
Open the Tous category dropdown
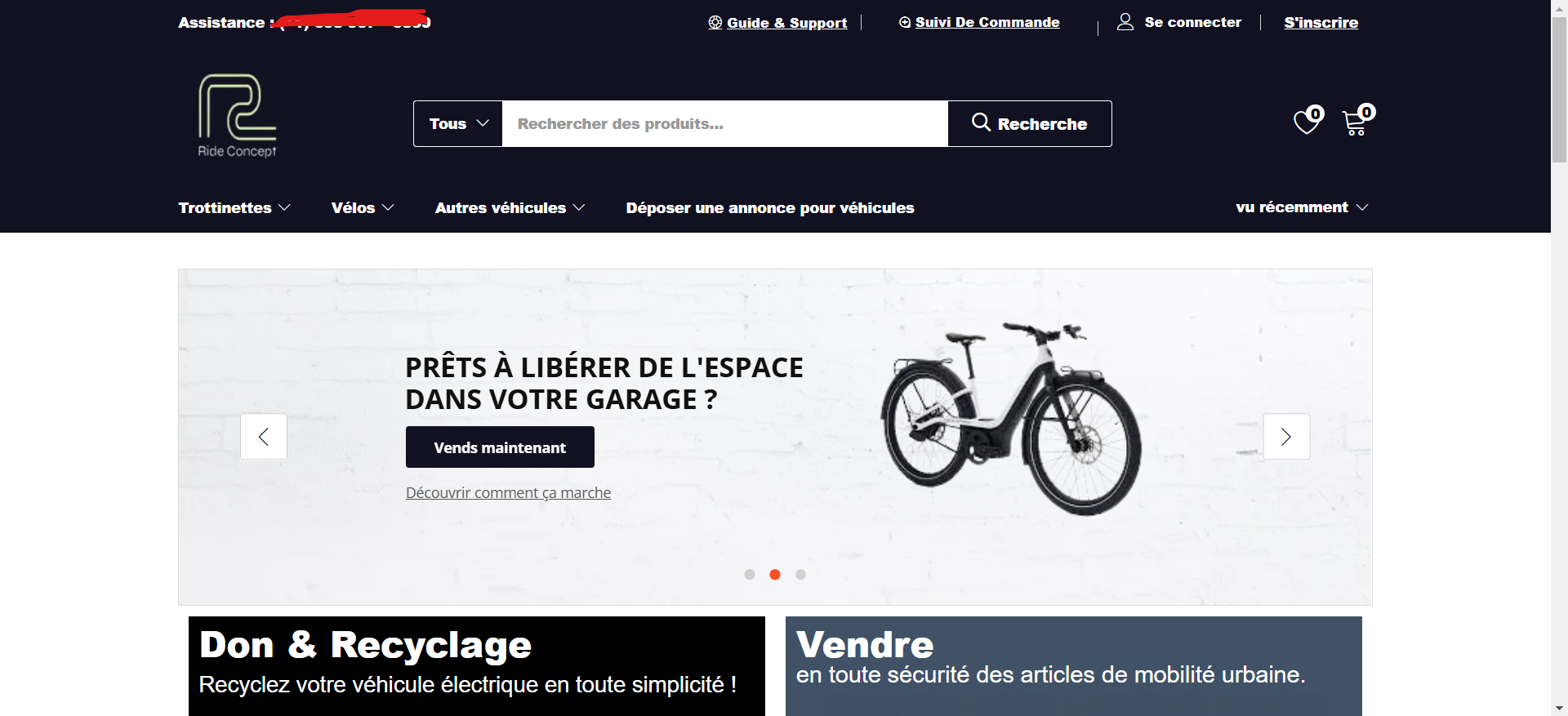pyautogui.click(x=458, y=124)
